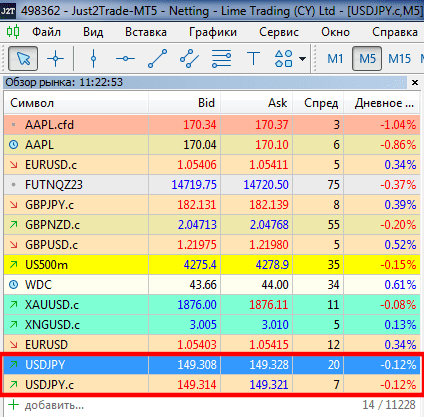Open the Вставка menu

click(x=146, y=32)
